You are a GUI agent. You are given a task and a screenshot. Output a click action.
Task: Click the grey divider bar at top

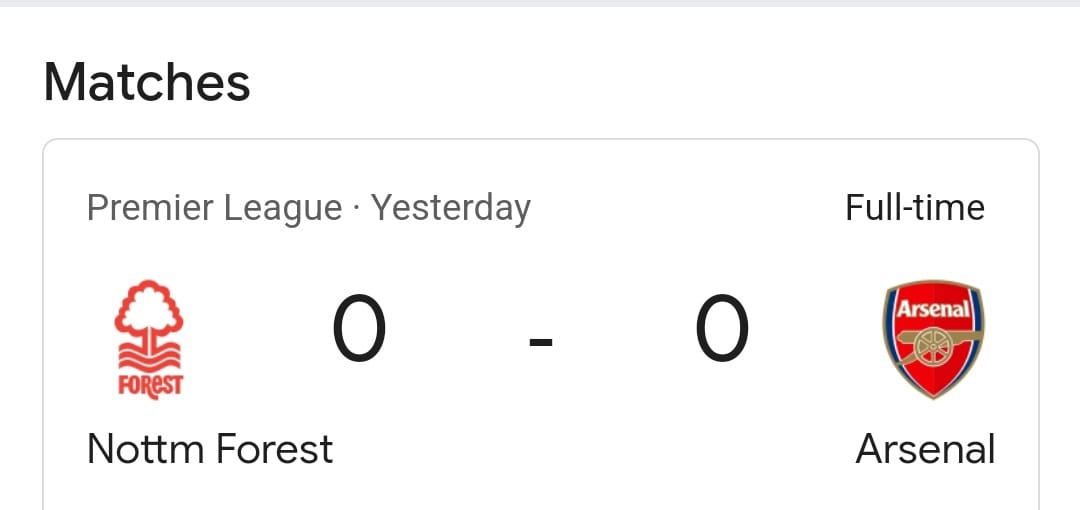[x=540, y=3]
